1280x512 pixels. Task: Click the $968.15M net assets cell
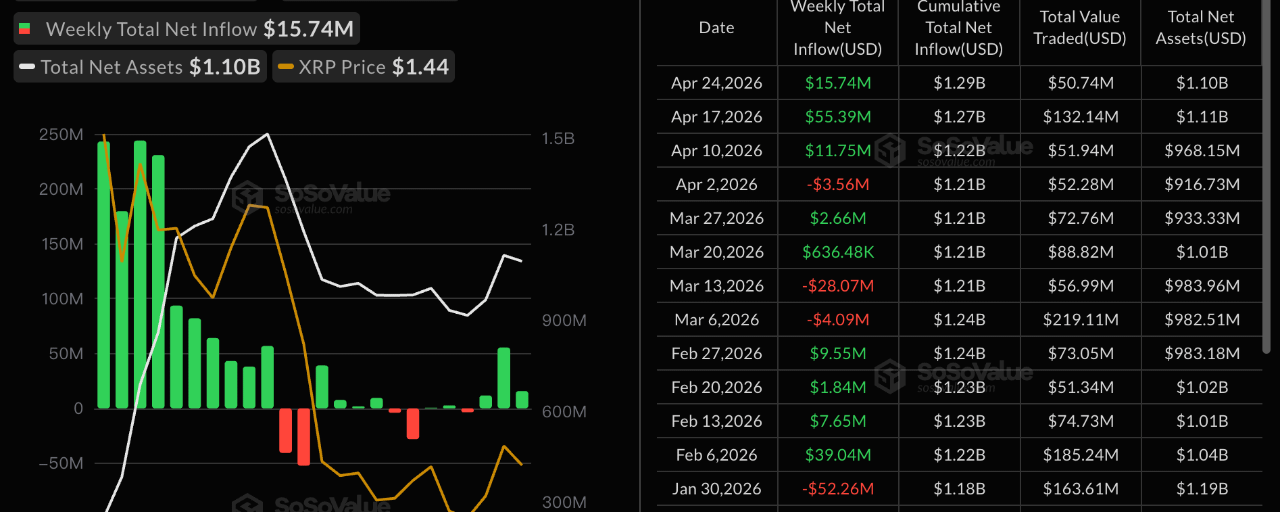[x=1201, y=151]
